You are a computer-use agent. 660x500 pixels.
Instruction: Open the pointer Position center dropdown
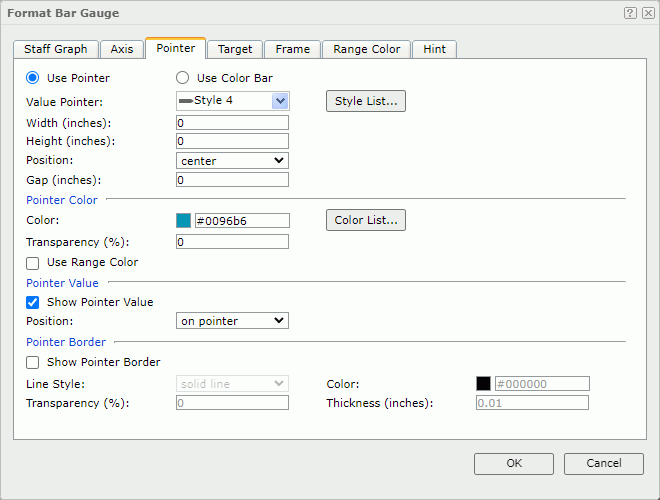pos(232,160)
